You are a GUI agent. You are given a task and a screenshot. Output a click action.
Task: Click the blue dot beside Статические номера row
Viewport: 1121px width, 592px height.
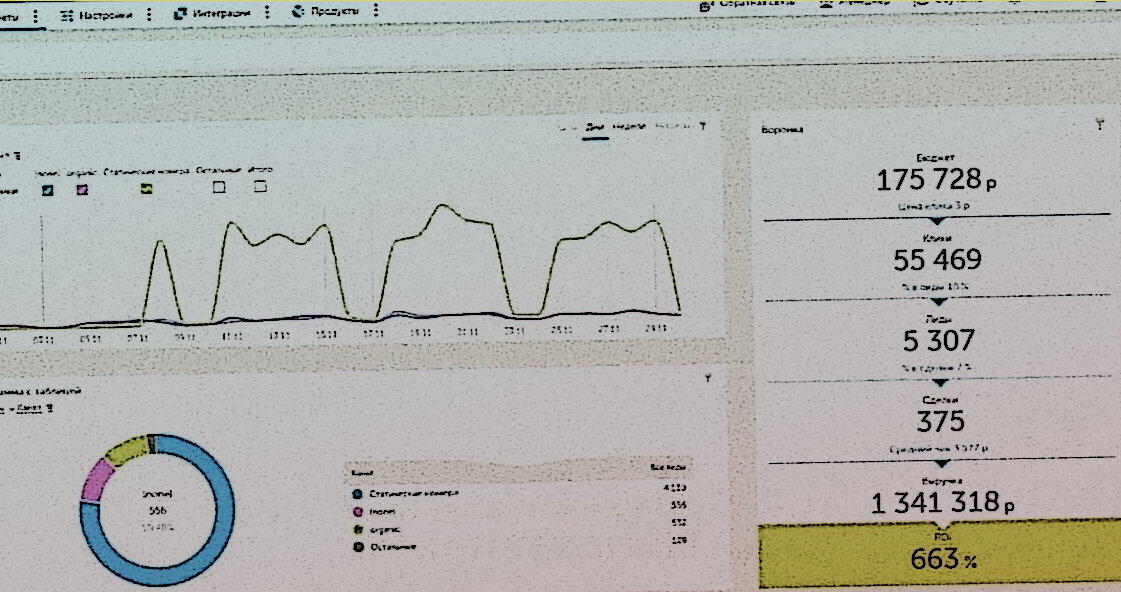pyautogui.click(x=357, y=494)
